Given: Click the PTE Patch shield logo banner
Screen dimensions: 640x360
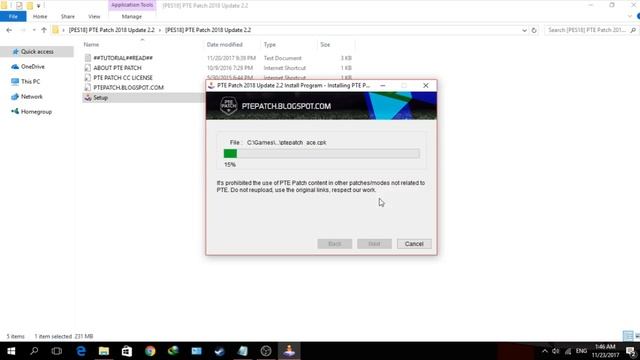Looking at the screenshot, I should 229,106.
